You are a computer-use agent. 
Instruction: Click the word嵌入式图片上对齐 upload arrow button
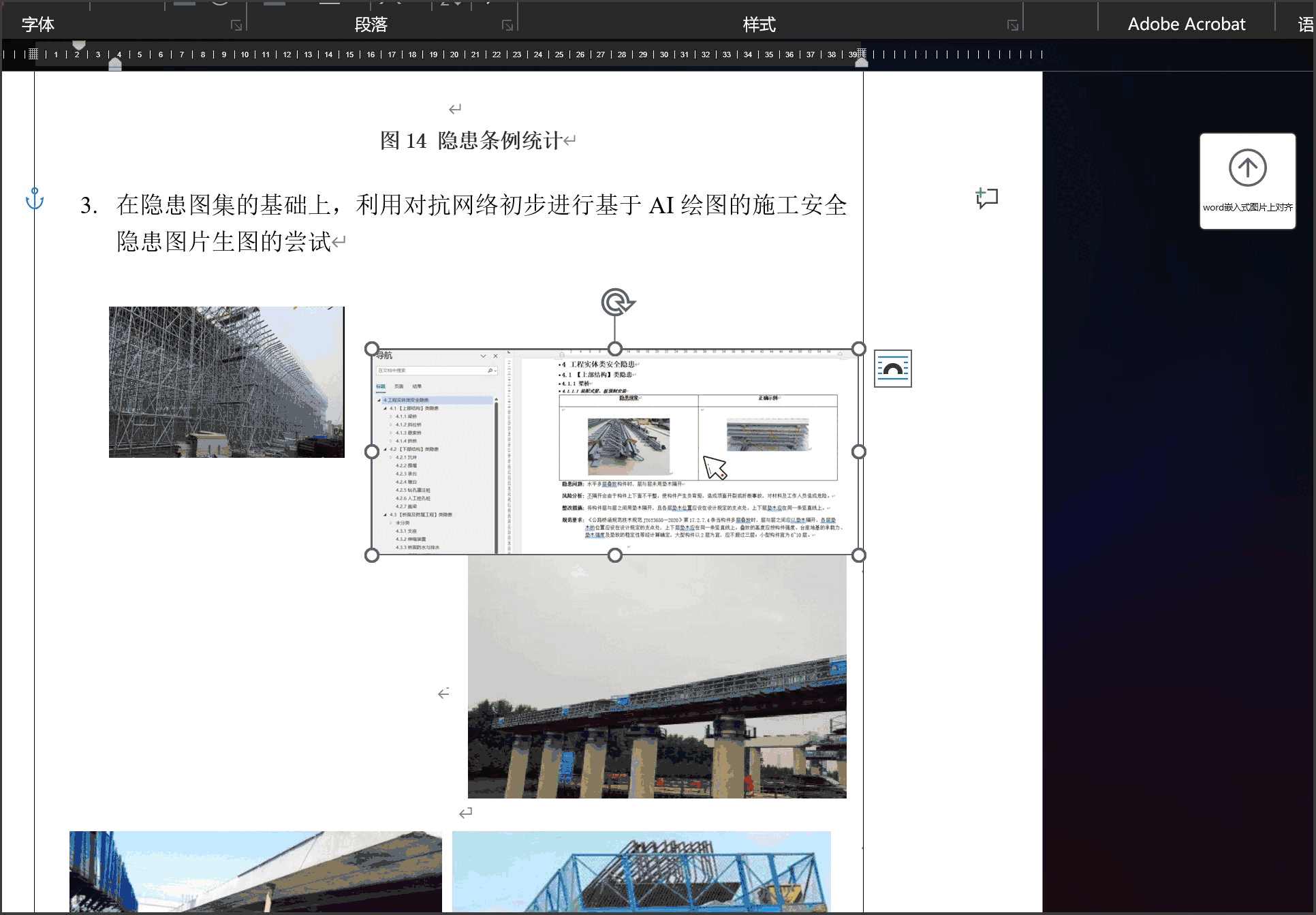pos(1247,168)
